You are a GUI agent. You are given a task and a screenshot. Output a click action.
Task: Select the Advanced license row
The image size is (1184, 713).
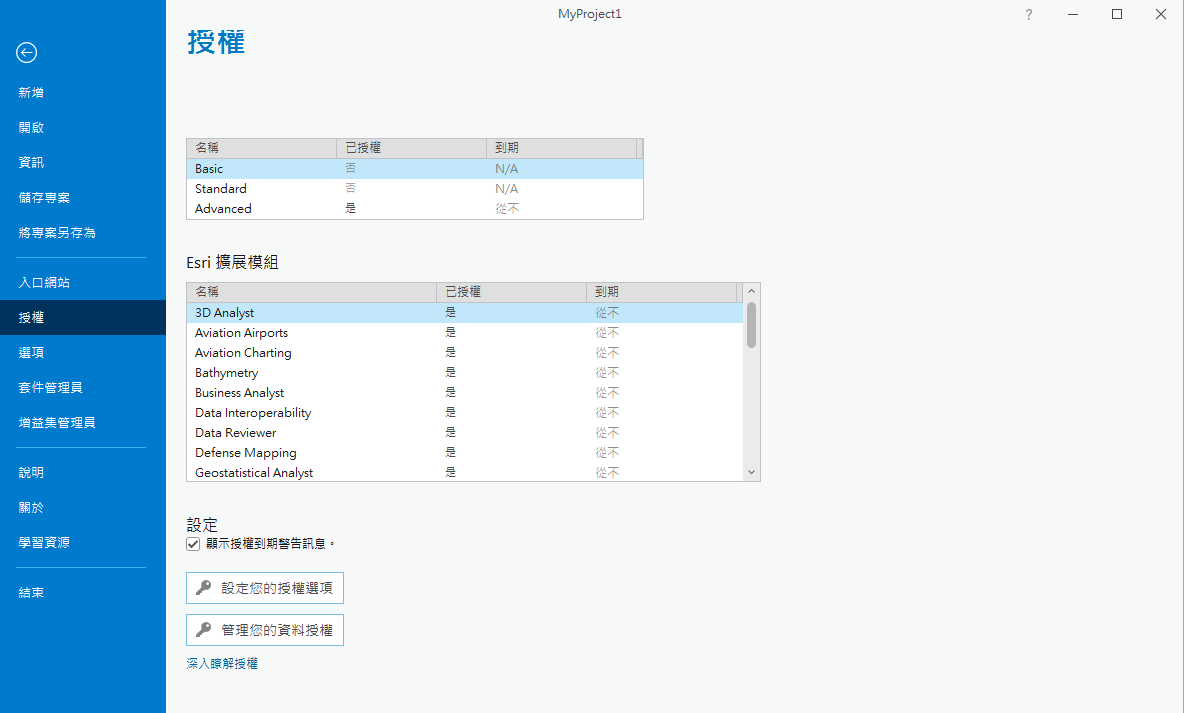pyautogui.click(x=415, y=208)
